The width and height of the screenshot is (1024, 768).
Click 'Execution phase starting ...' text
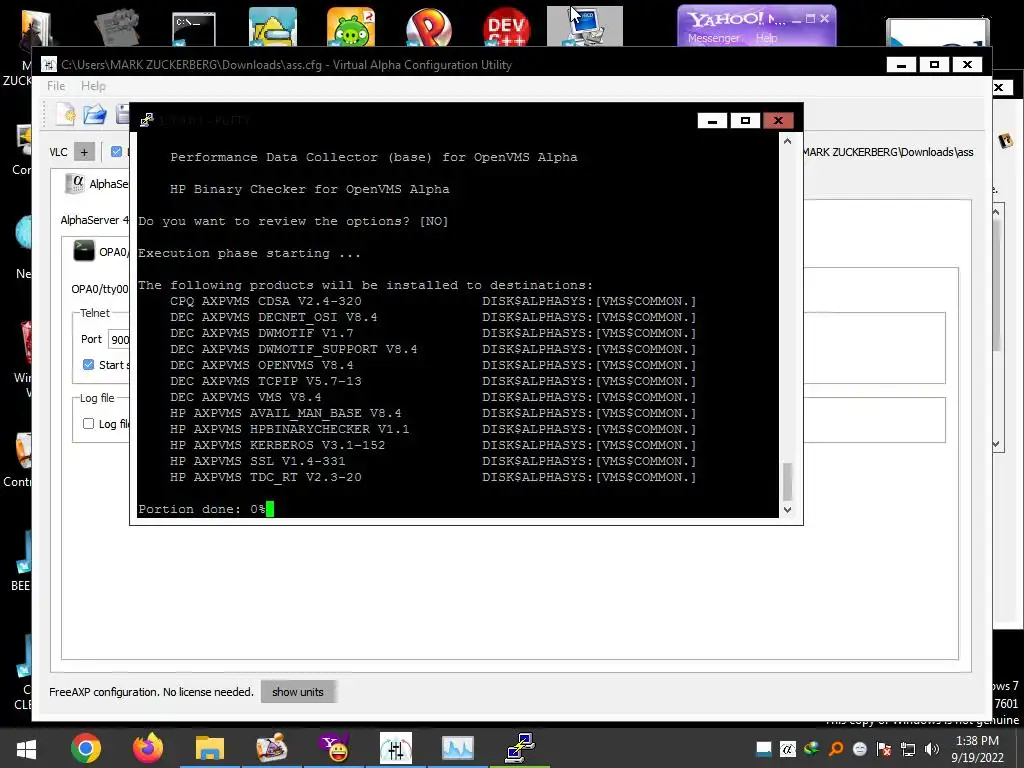[x=249, y=253]
